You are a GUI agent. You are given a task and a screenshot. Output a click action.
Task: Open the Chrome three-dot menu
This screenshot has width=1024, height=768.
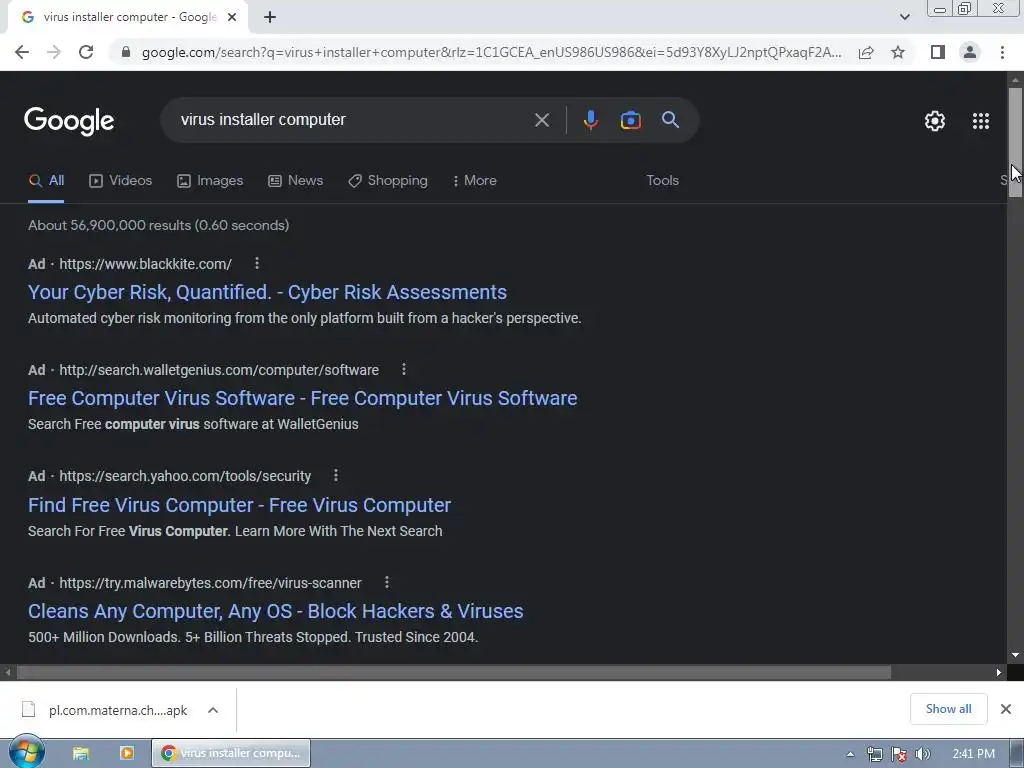tap(1002, 52)
